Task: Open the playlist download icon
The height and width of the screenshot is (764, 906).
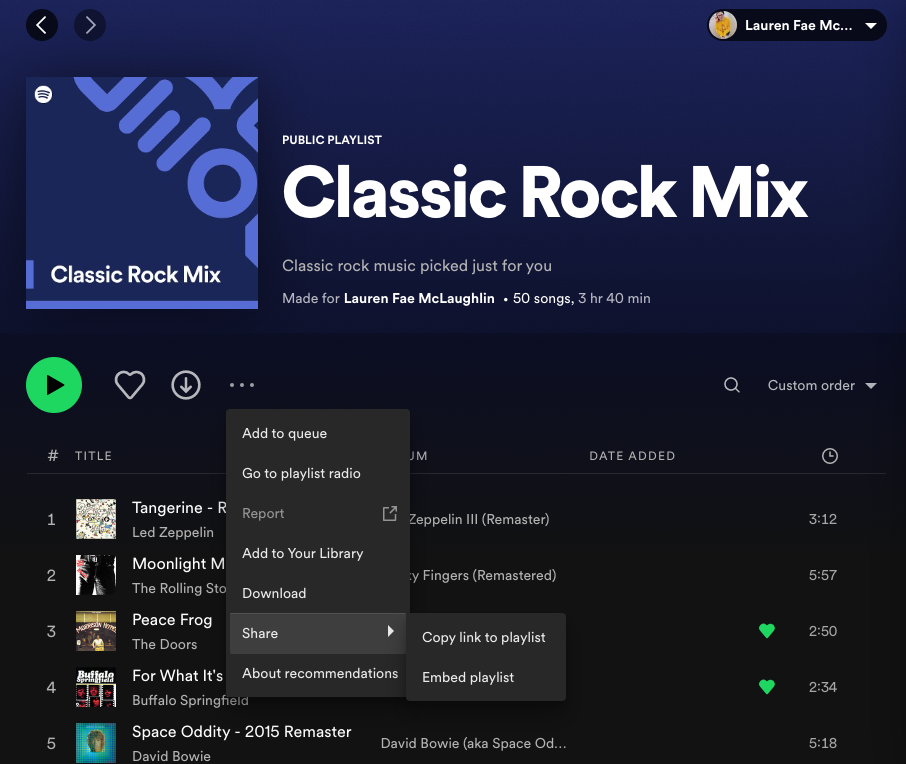Action: (x=186, y=385)
